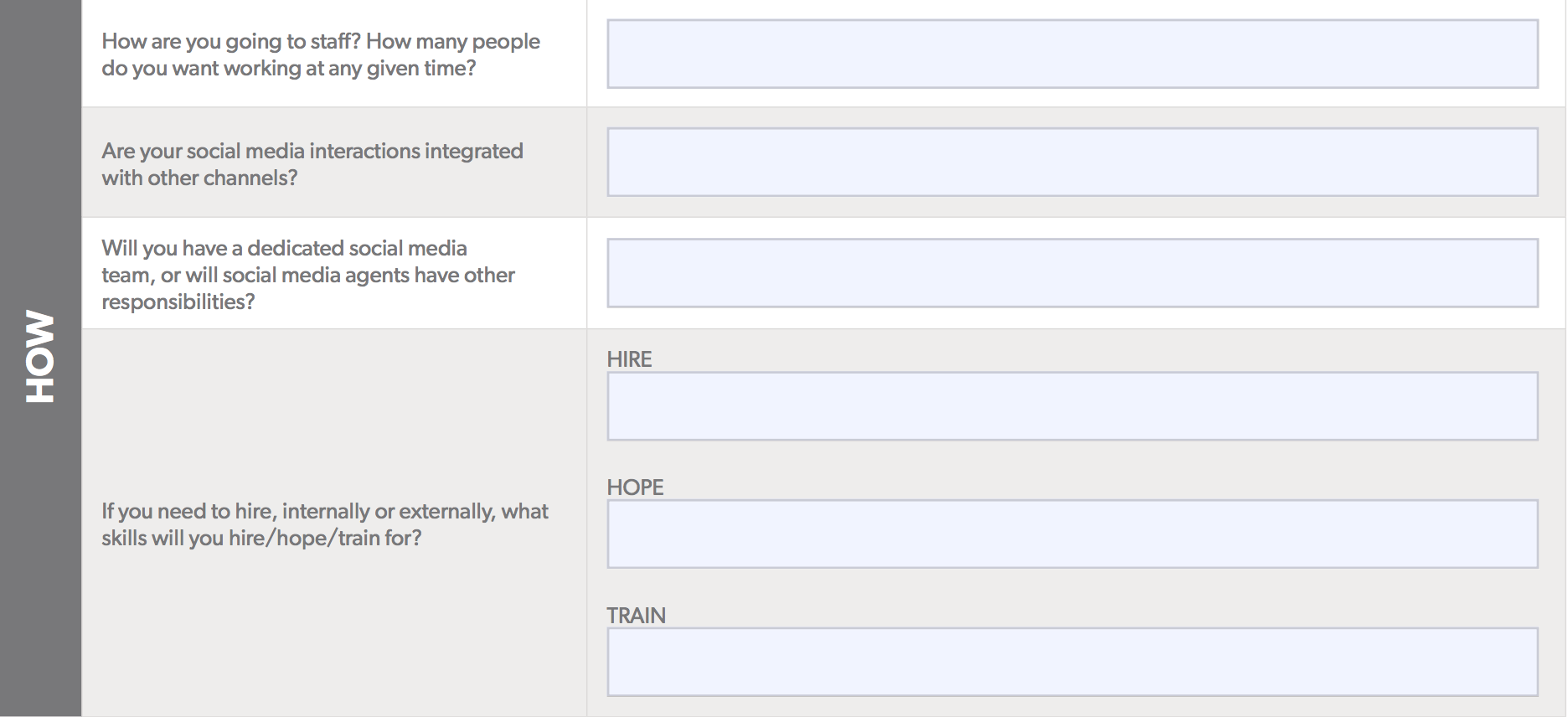1568x717 pixels.
Task: Click the TRAIN skills input field
Action: (1072, 662)
